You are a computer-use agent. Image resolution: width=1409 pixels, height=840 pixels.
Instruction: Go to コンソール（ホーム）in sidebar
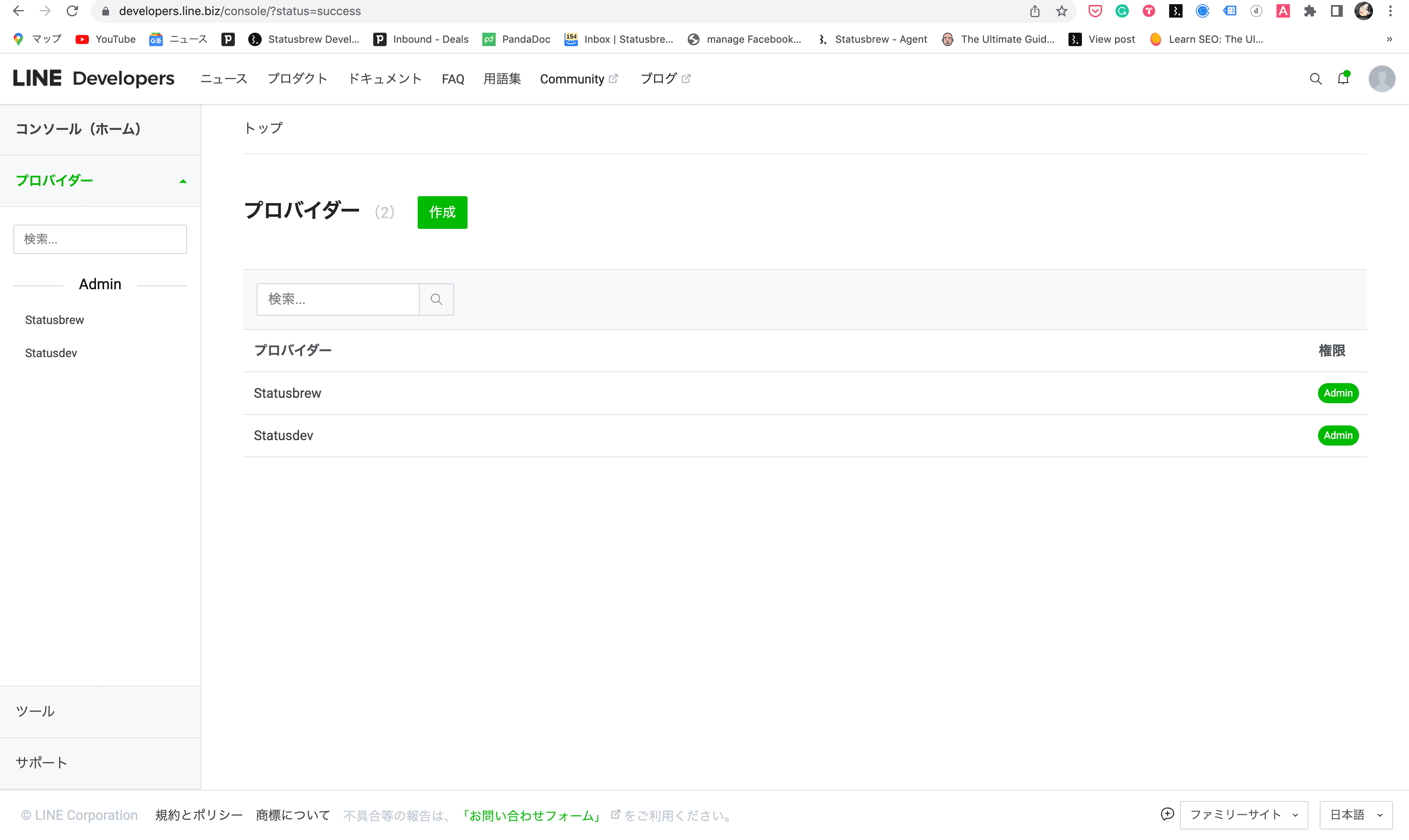pos(100,129)
